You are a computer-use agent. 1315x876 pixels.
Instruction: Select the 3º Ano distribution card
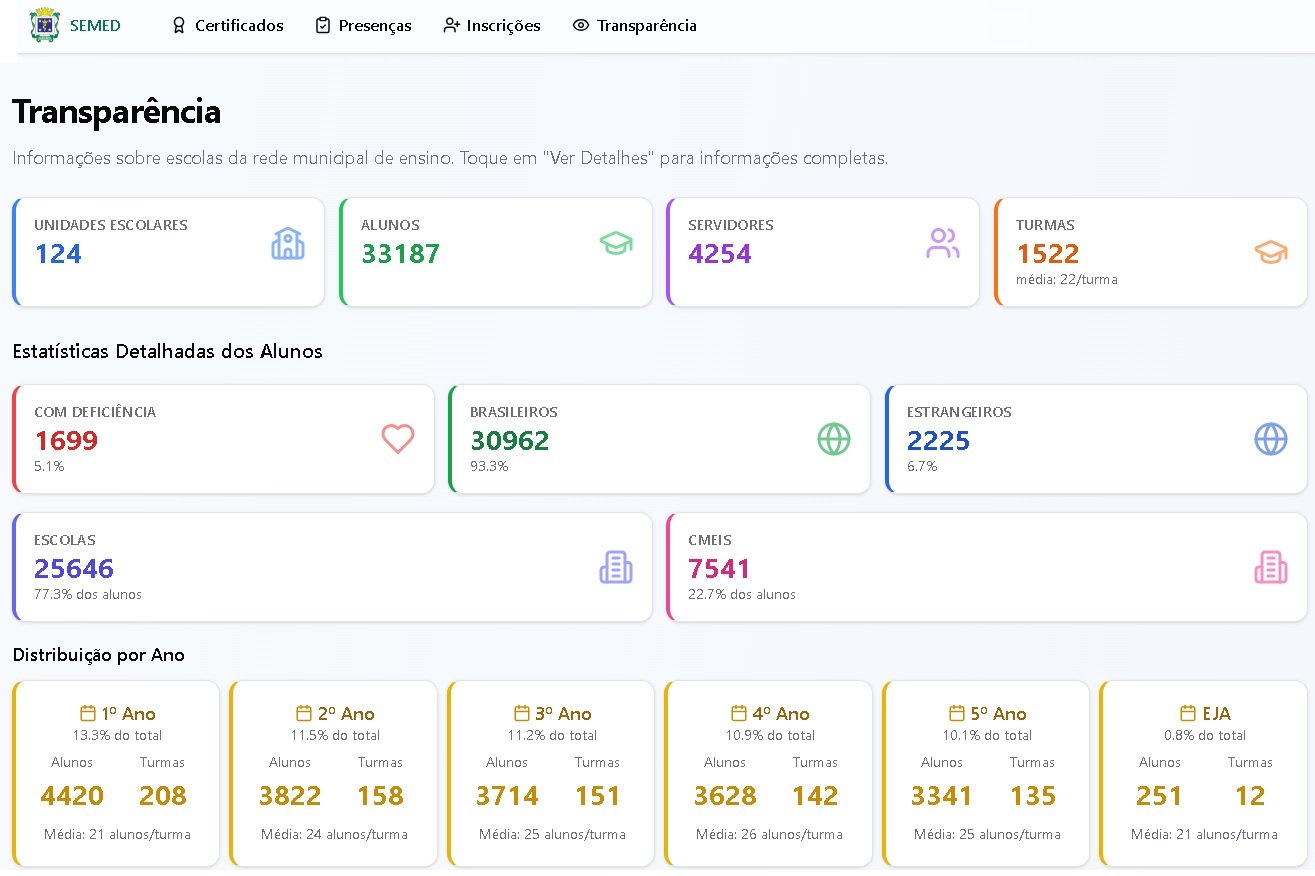pyautogui.click(x=551, y=773)
